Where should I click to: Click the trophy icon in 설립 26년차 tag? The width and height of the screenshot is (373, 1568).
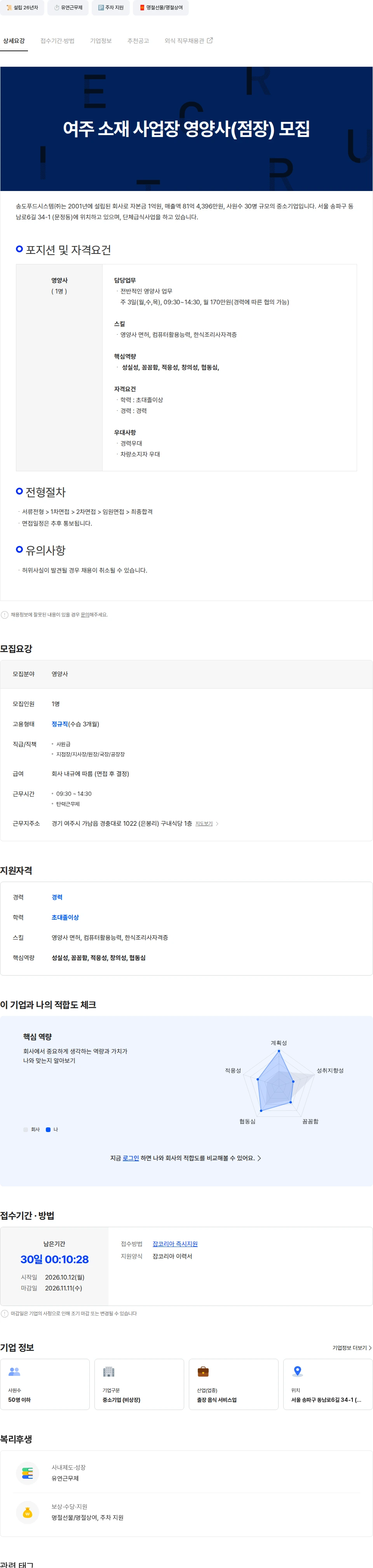point(9,7)
